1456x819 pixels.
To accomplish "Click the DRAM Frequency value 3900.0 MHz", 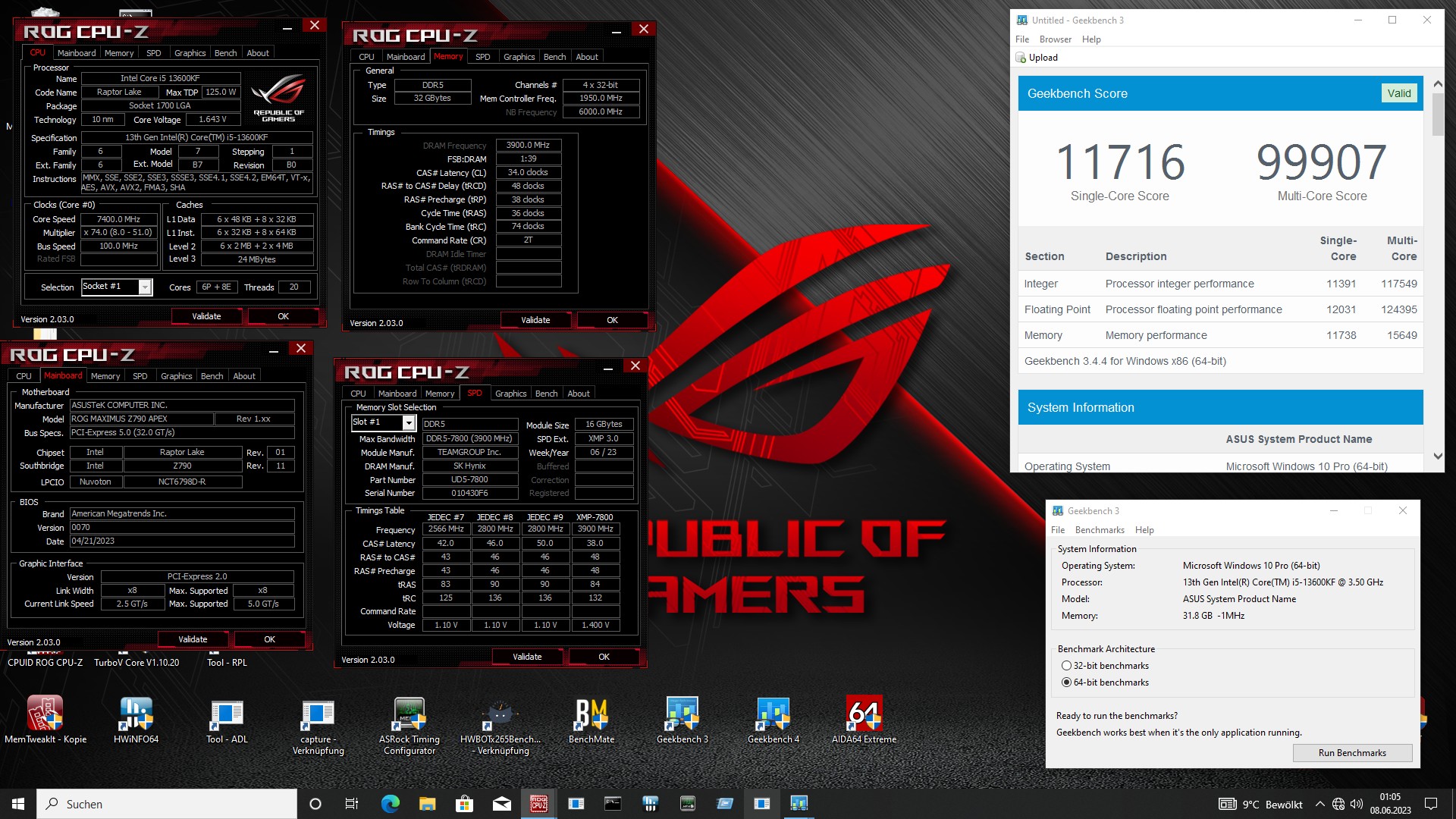I will click(x=528, y=145).
